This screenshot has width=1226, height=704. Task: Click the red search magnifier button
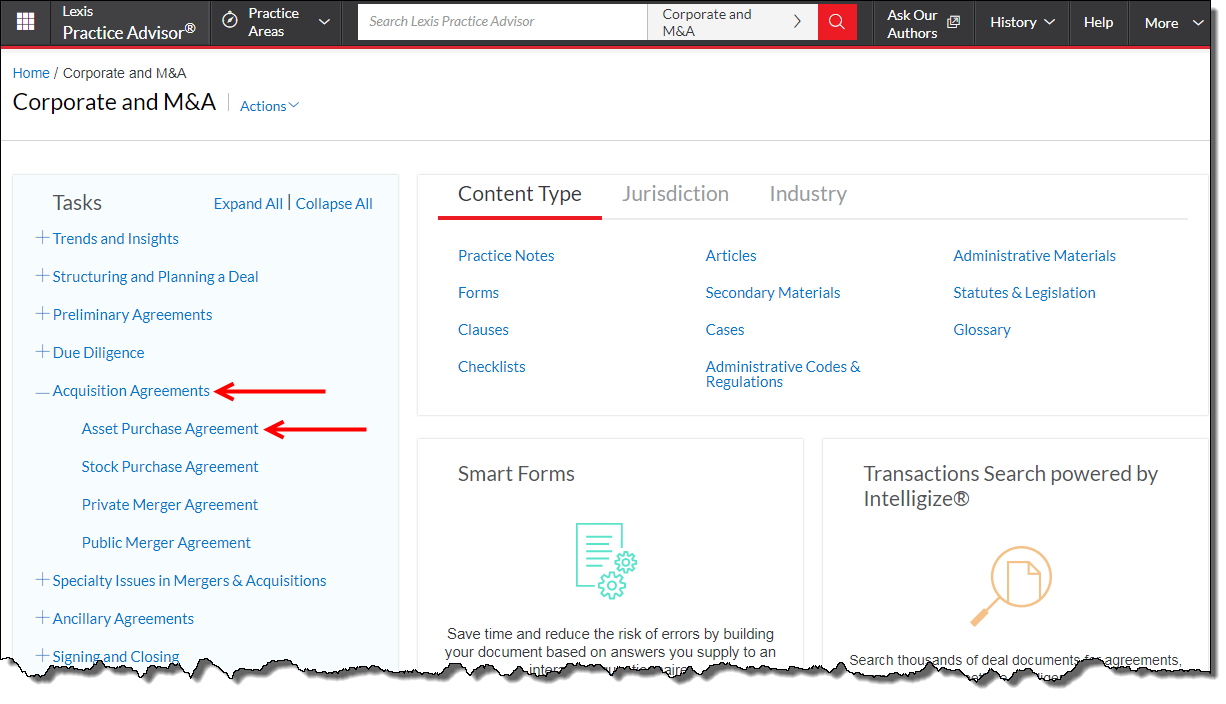pyautogui.click(x=837, y=22)
